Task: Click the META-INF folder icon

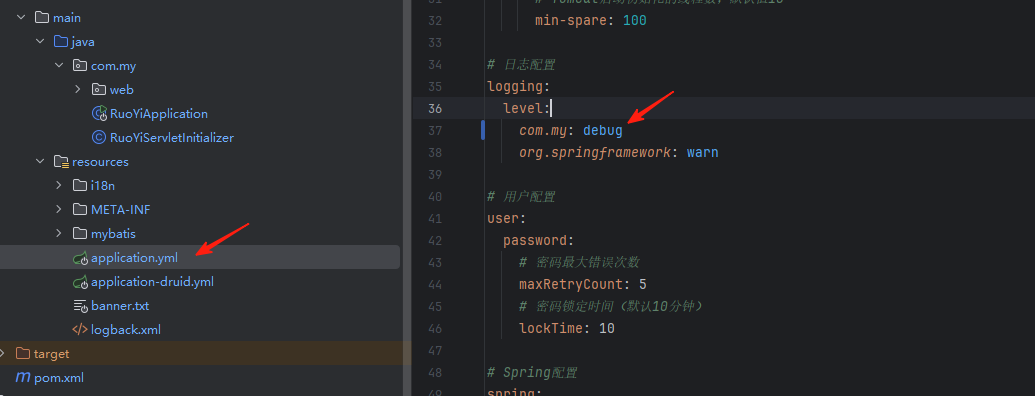Action: coord(79,209)
